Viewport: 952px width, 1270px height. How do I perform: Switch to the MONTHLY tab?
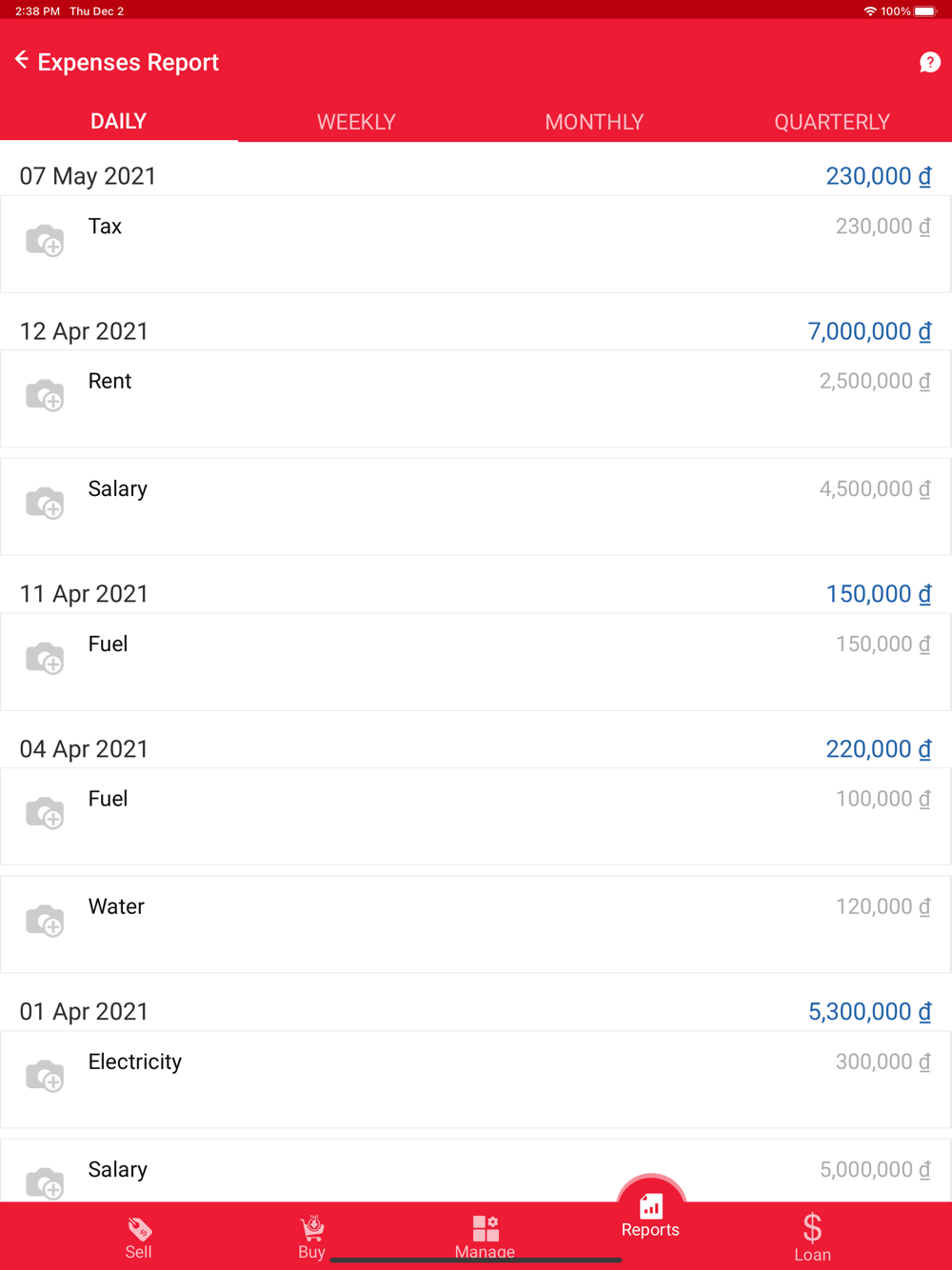(x=594, y=122)
